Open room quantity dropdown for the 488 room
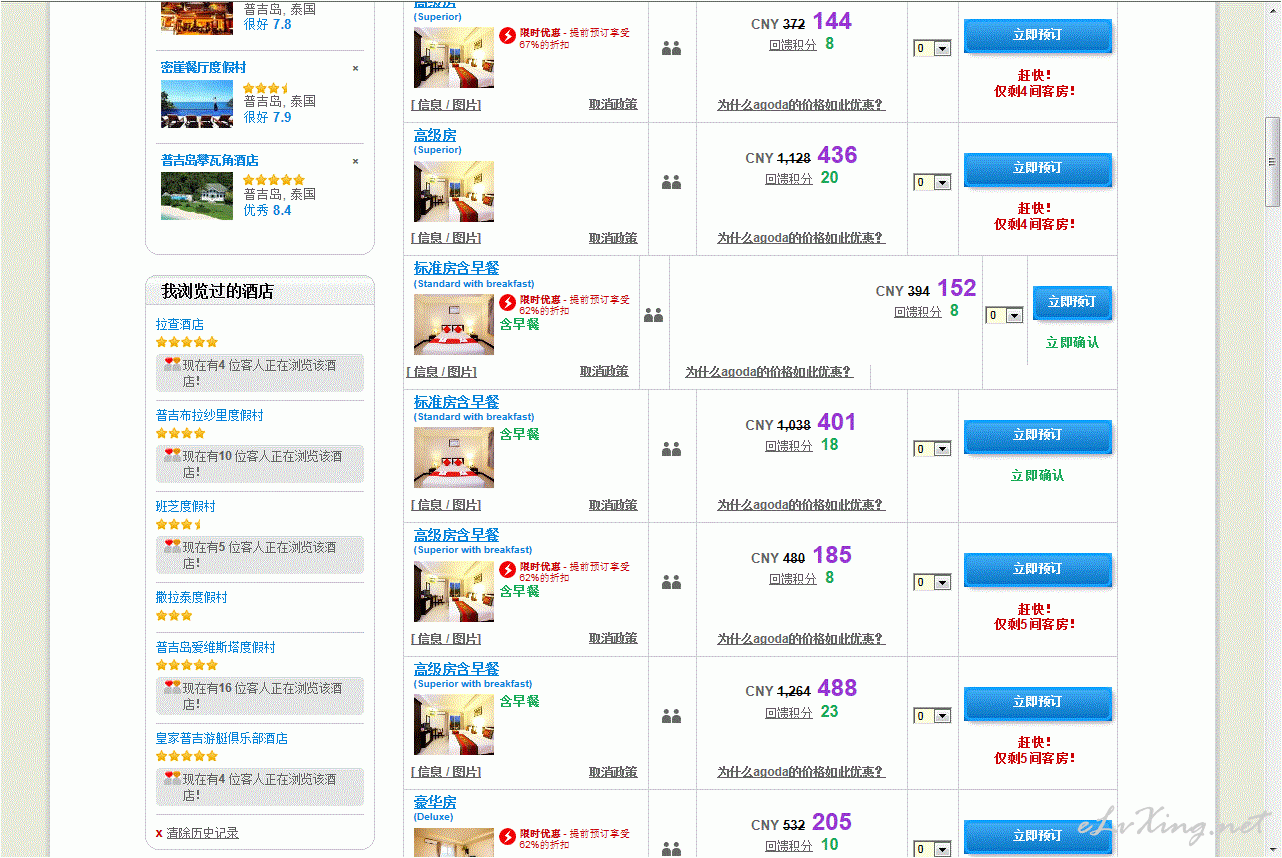Screen dimensions: 1282x858 point(932,716)
